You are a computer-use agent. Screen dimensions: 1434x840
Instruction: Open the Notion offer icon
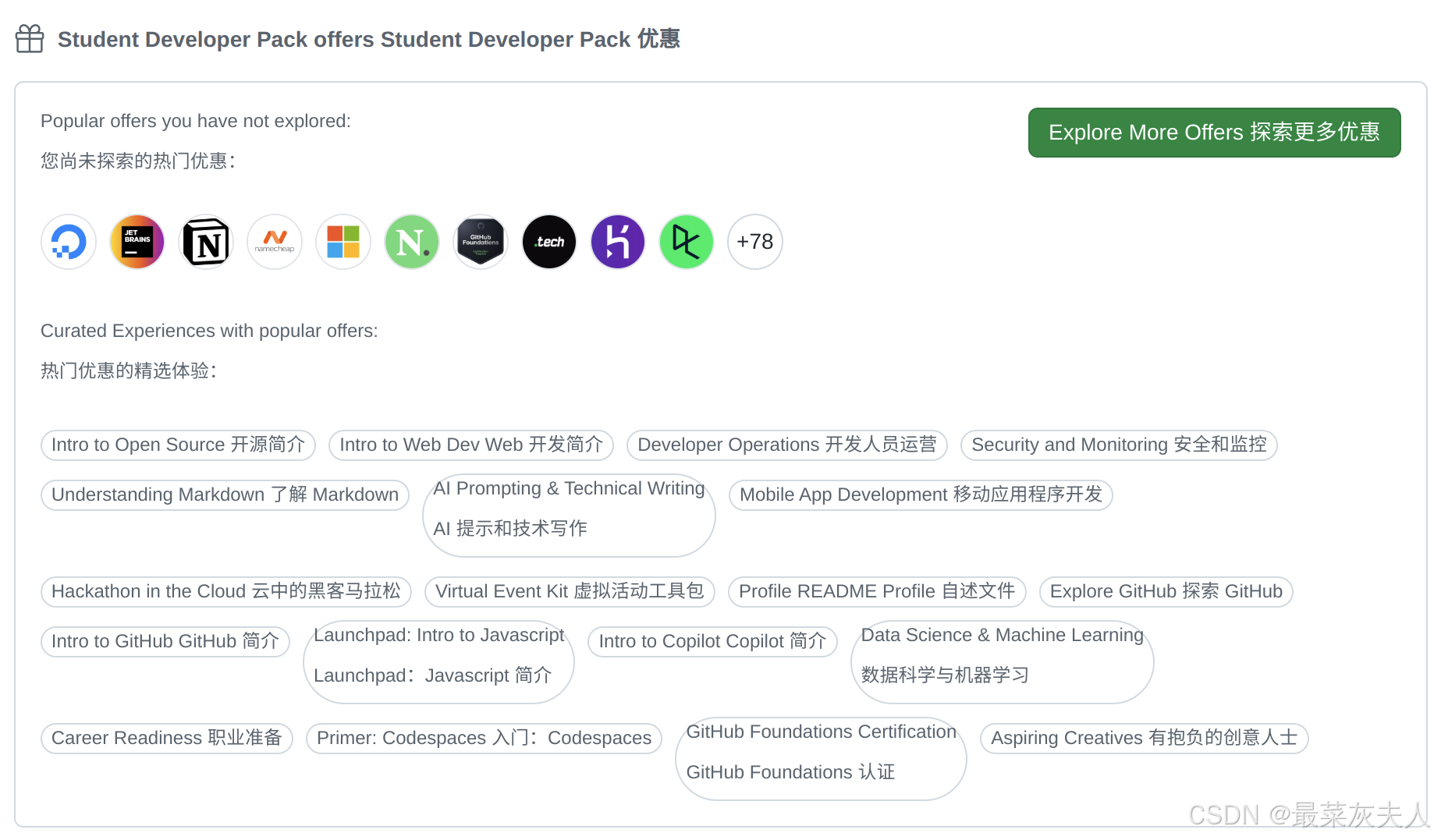[x=206, y=242]
